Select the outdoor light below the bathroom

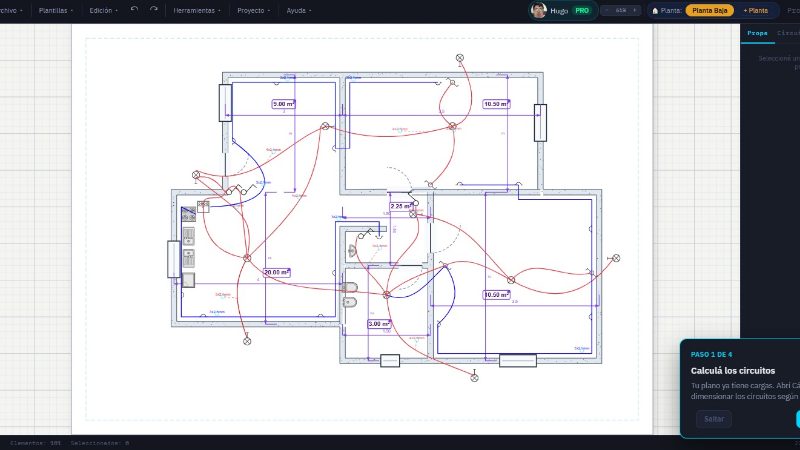(474, 378)
